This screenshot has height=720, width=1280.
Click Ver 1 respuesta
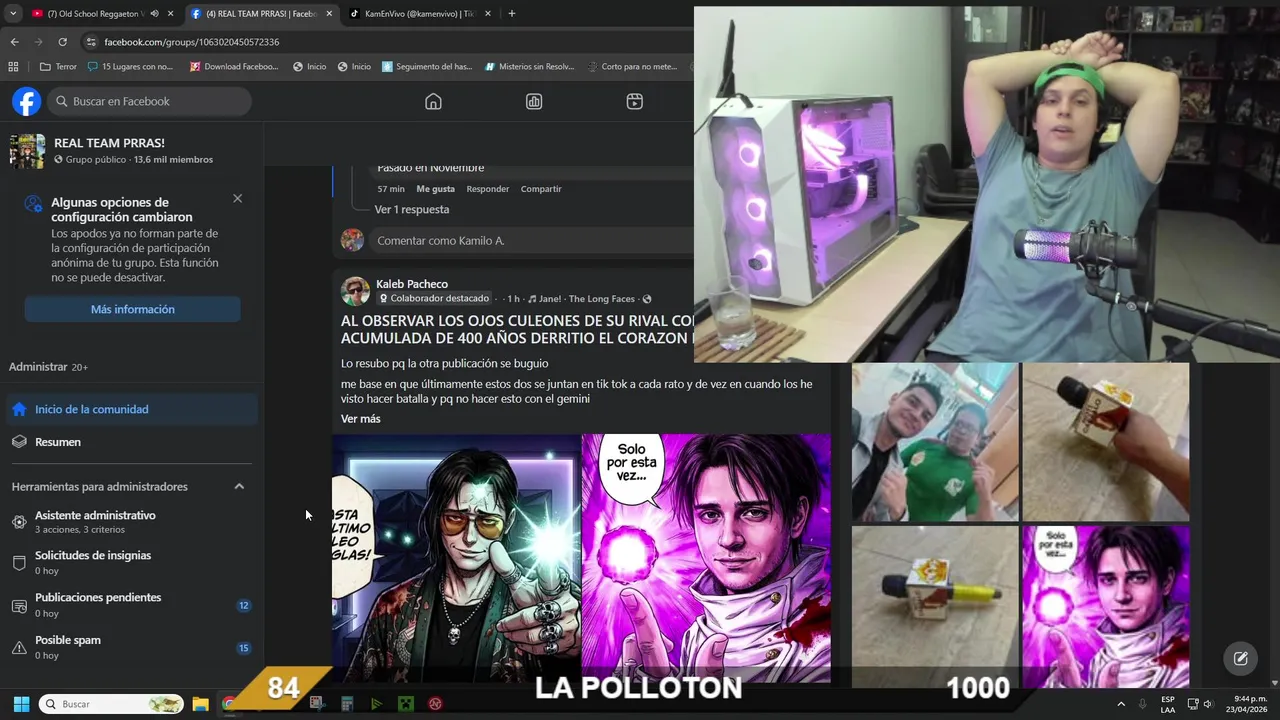[x=412, y=210]
